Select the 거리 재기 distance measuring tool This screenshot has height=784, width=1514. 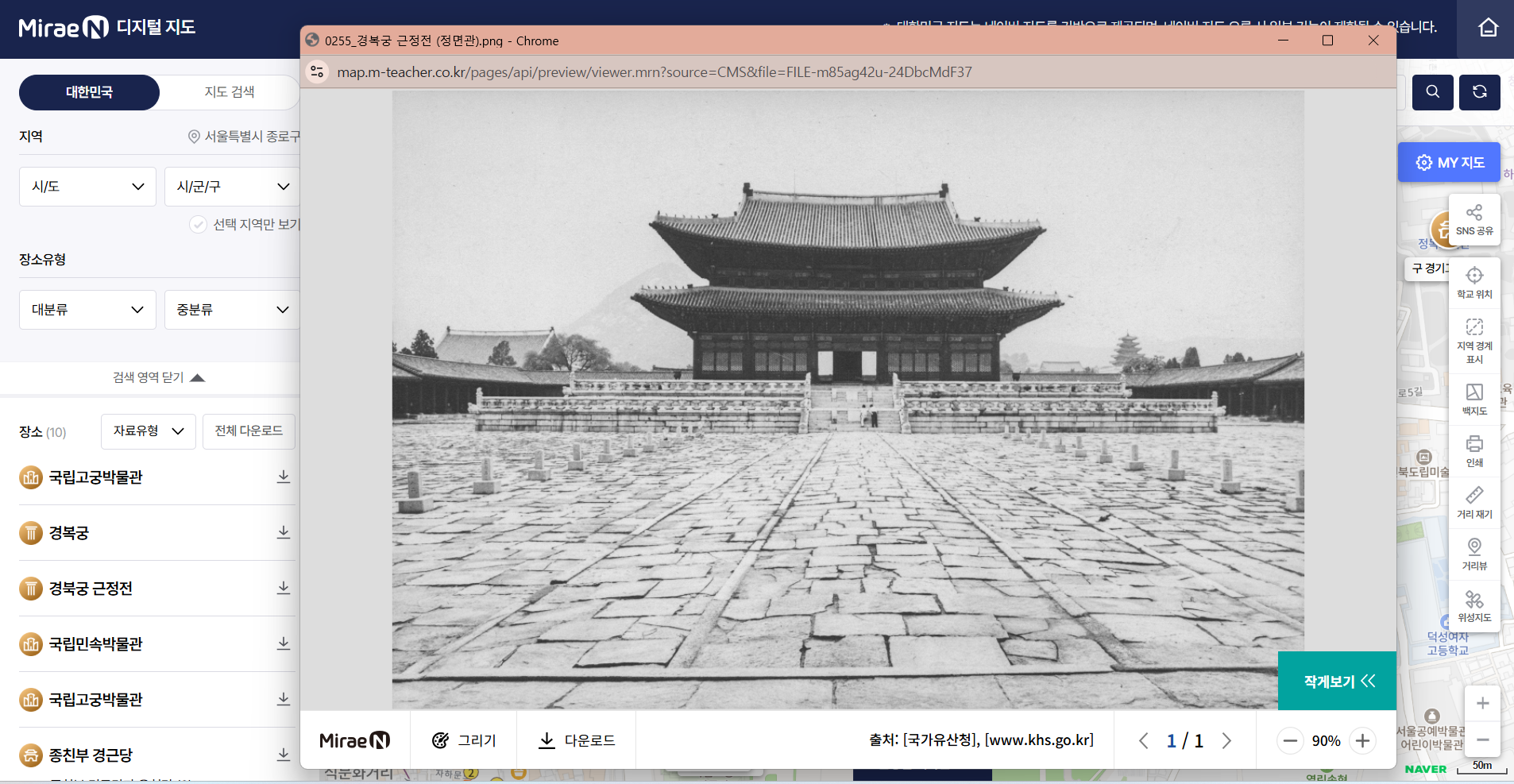pyautogui.click(x=1474, y=501)
